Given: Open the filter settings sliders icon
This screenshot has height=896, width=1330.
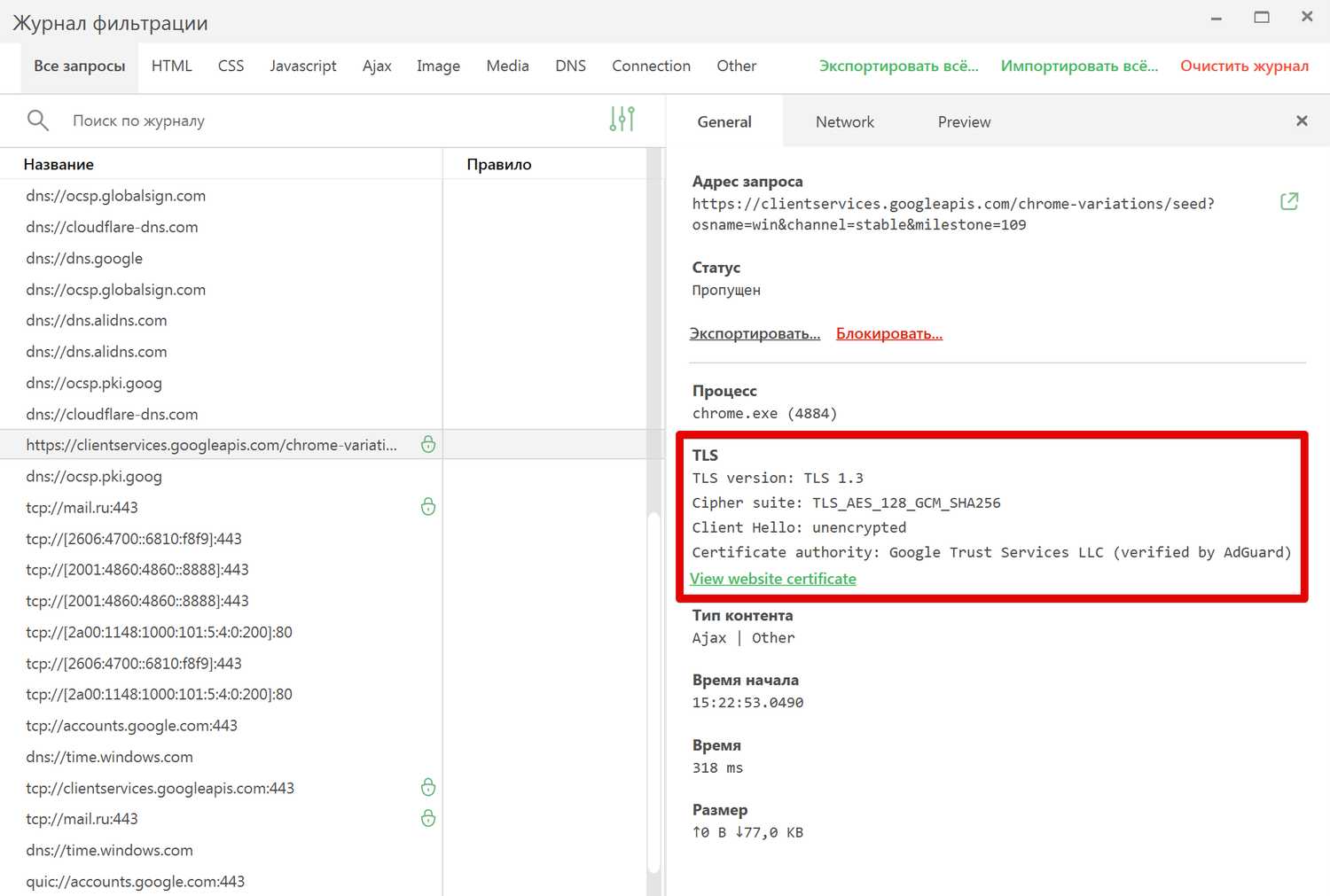Looking at the screenshot, I should click(x=622, y=120).
